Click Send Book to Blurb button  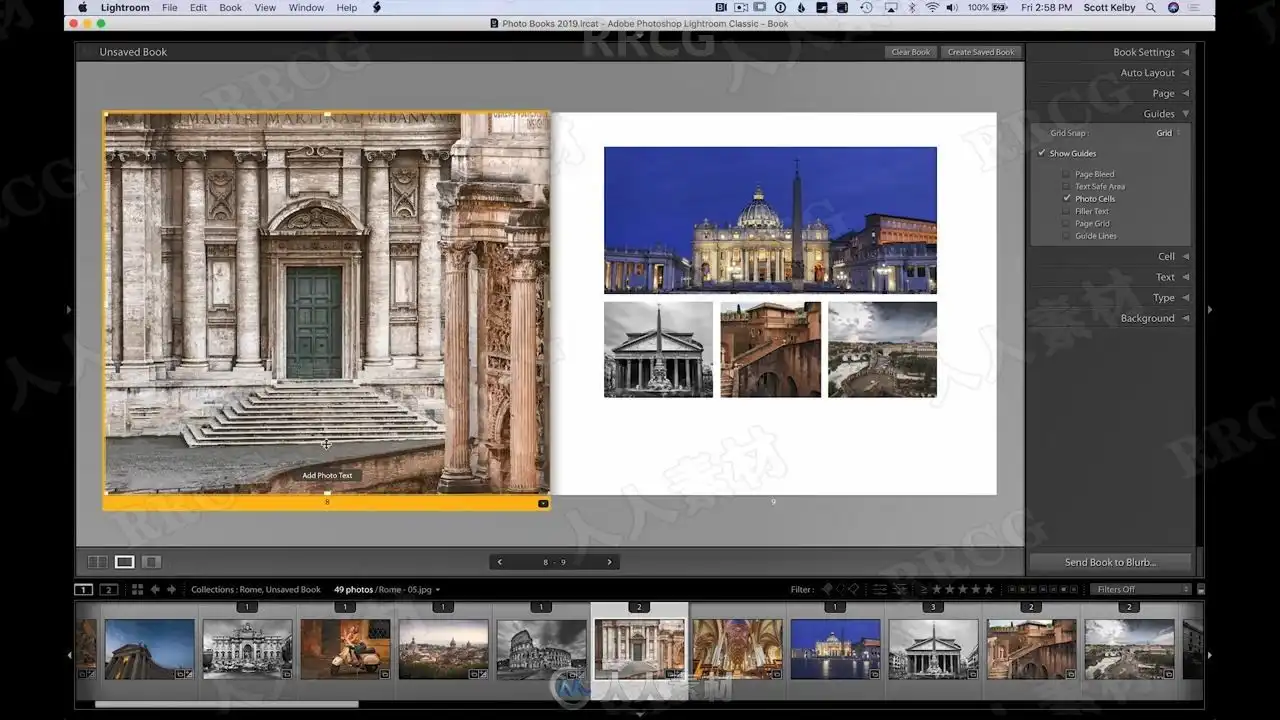click(x=1110, y=562)
